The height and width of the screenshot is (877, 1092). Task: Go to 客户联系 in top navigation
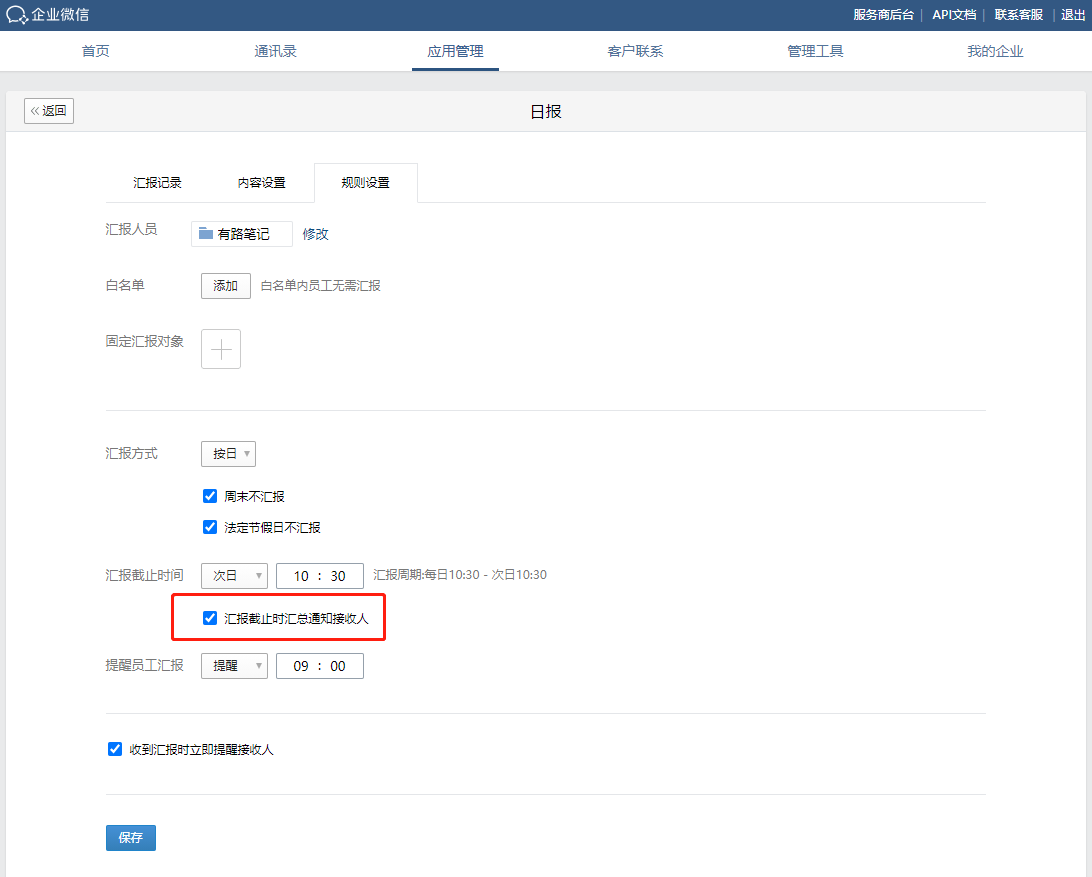point(635,51)
